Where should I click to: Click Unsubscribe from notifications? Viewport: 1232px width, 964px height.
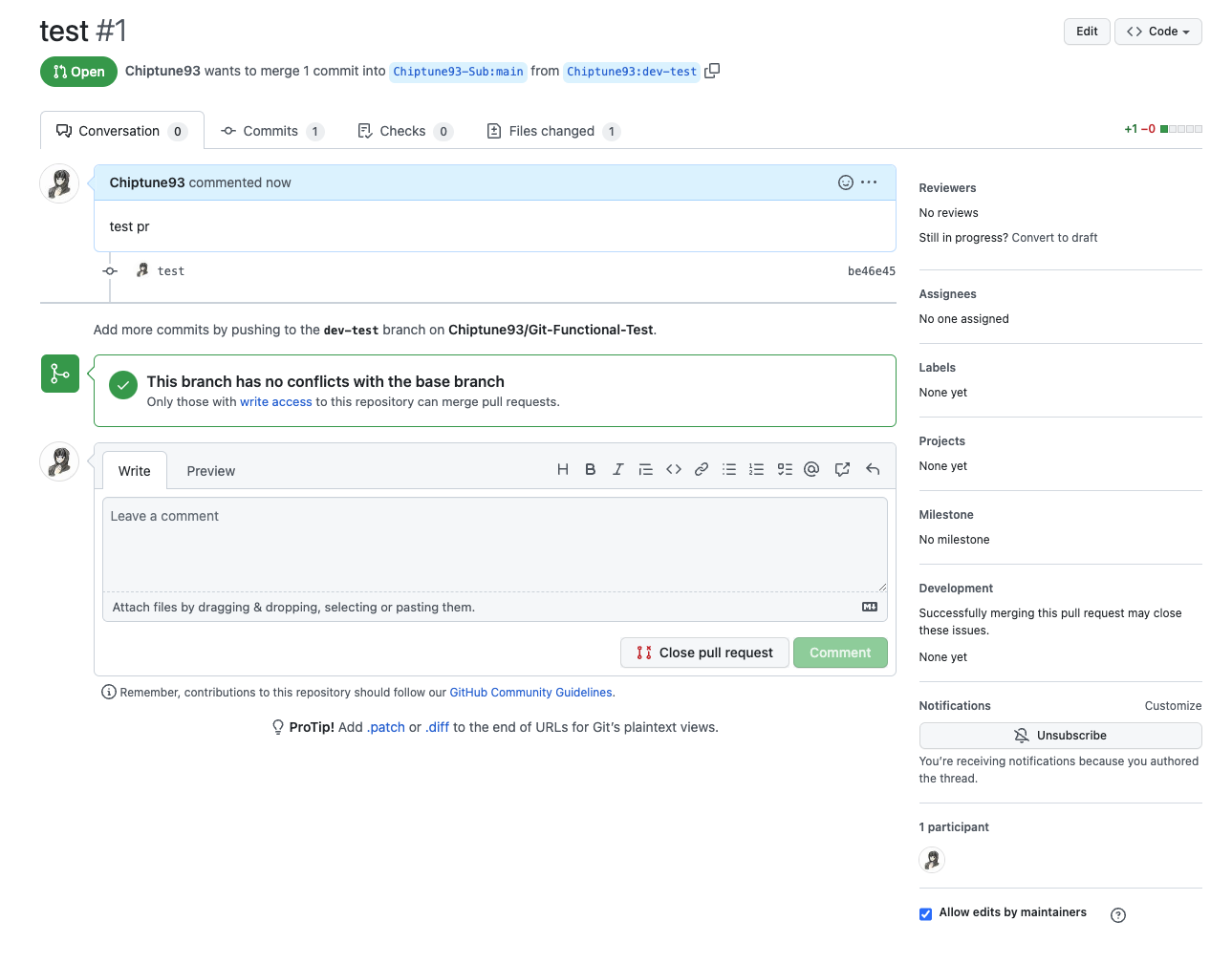(1060, 736)
